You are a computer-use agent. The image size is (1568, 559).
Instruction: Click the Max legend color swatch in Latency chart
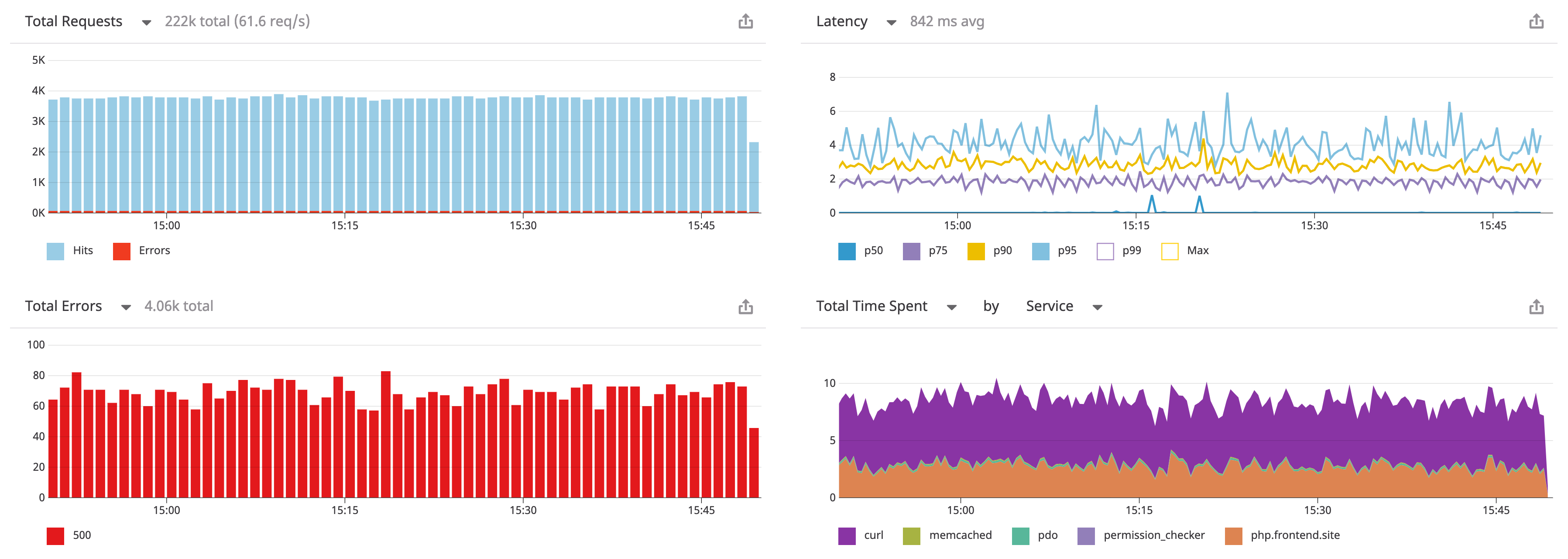point(1169,250)
